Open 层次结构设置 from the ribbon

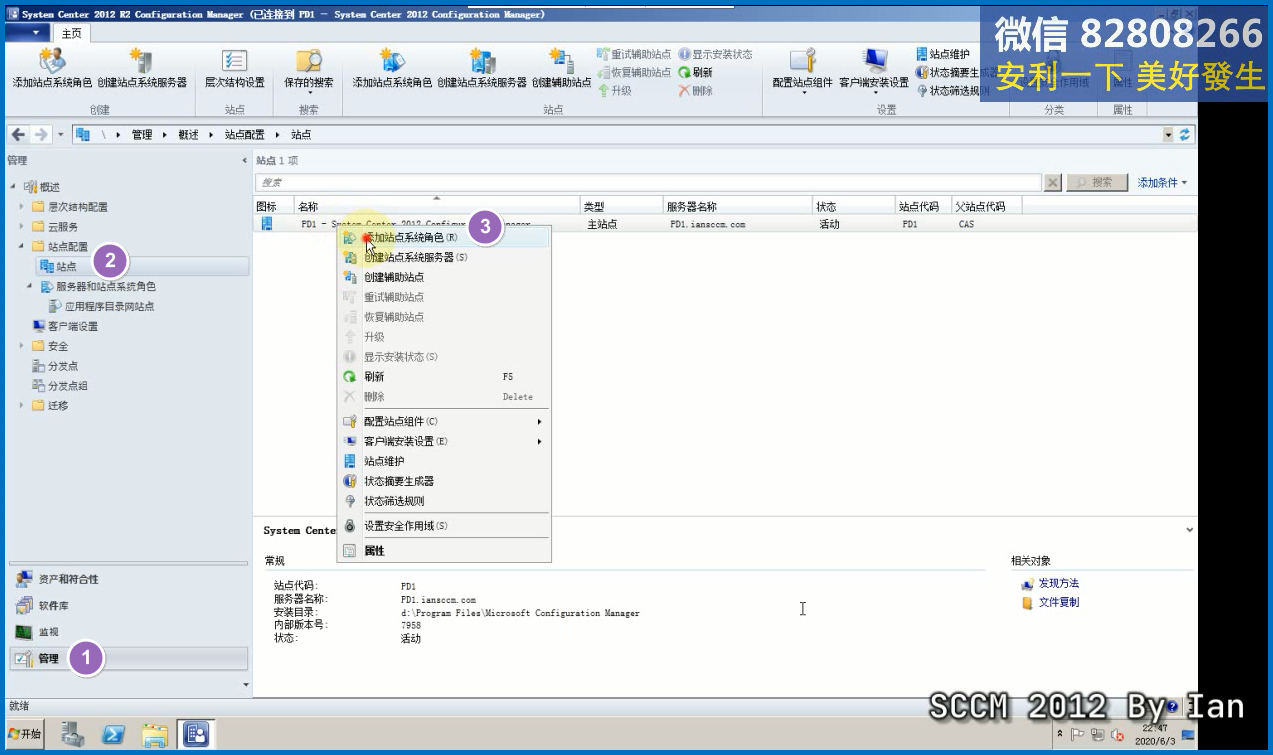pos(235,68)
